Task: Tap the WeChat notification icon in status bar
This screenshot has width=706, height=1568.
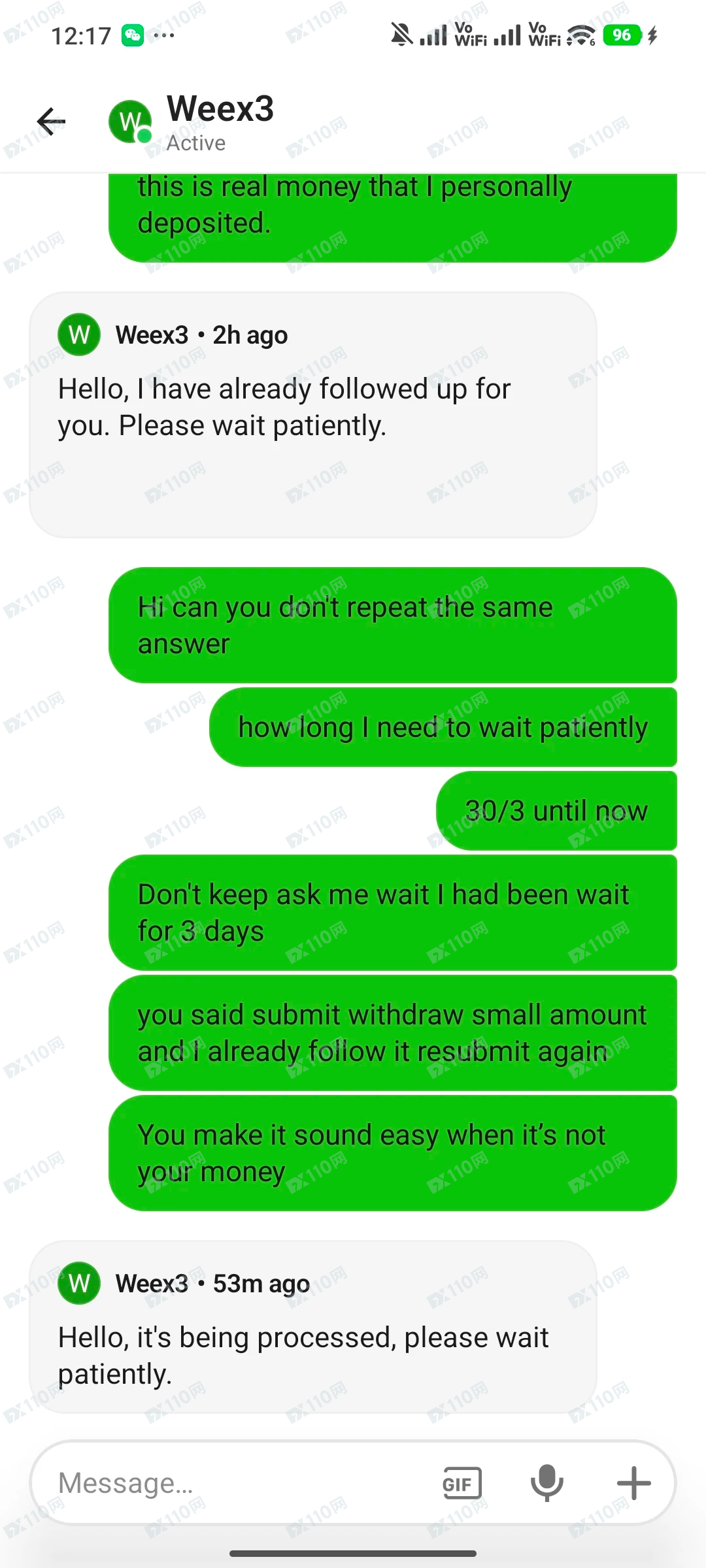Action: pos(133,35)
